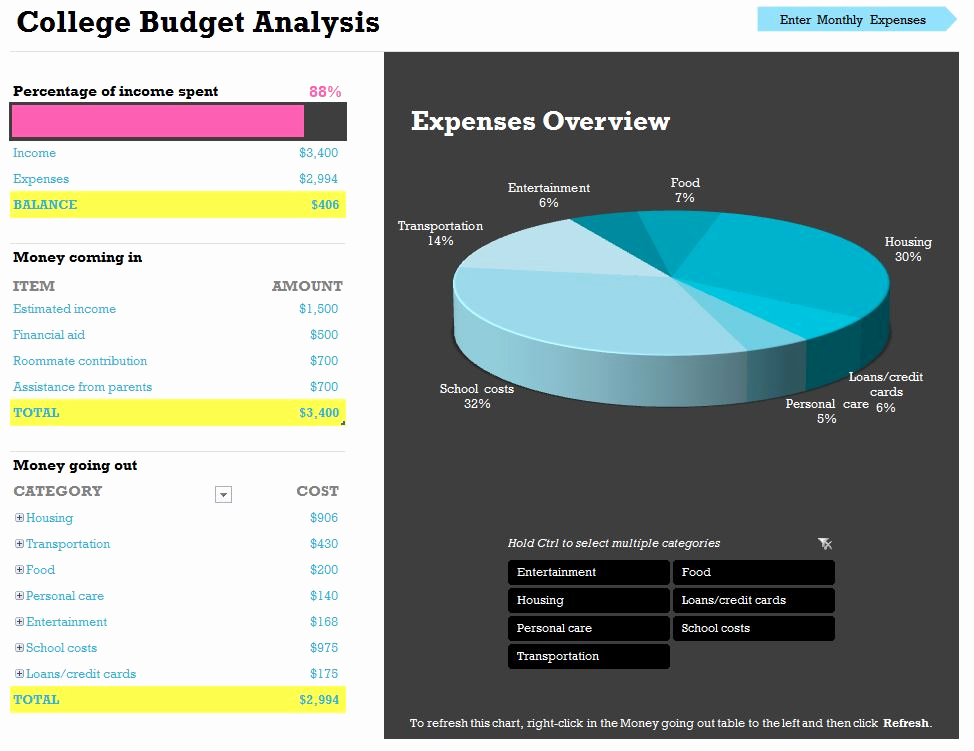
Task: Select the $1,500 amount cell
Action: pyautogui.click(x=318, y=309)
